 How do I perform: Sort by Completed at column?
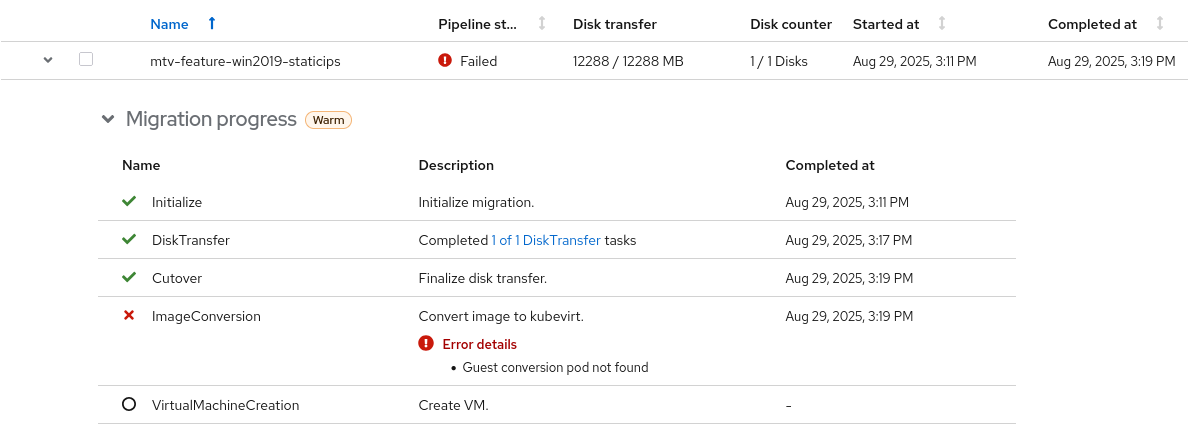[x=1160, y=23]
